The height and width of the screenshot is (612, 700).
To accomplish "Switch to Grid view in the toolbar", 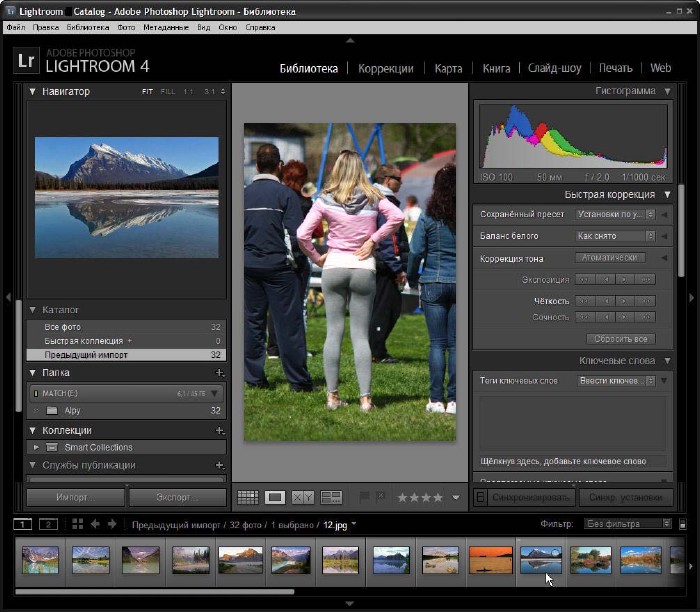I will click(x=247, y=497).
